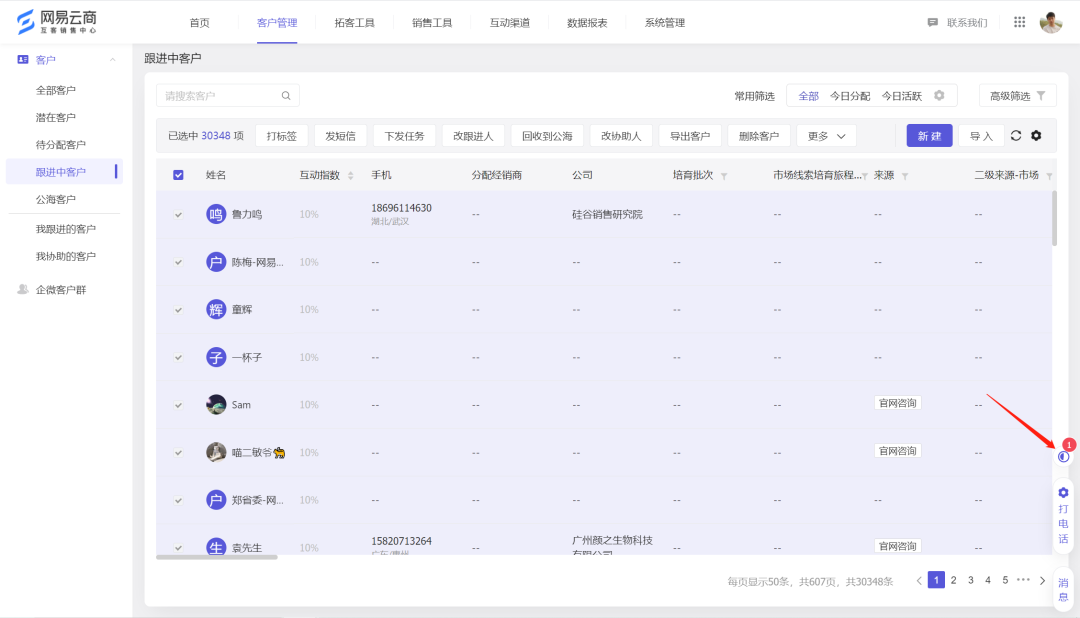Viewport: 1080px width, 618px height.
Task: Open the 更多 dropdown menu
Action: point(825,135)
